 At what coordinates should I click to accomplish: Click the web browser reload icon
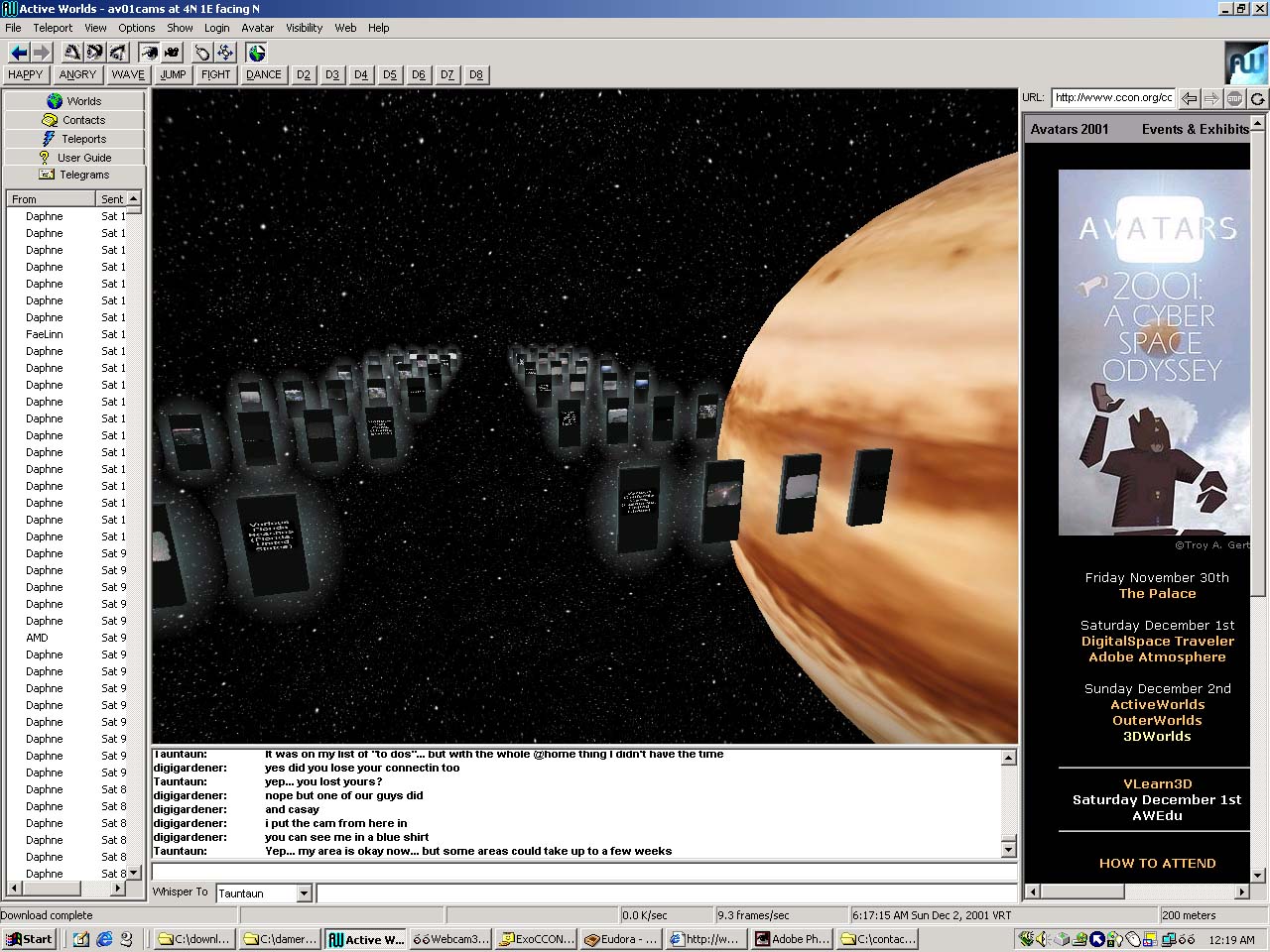pyautogui.click(x=1257, y=98)
